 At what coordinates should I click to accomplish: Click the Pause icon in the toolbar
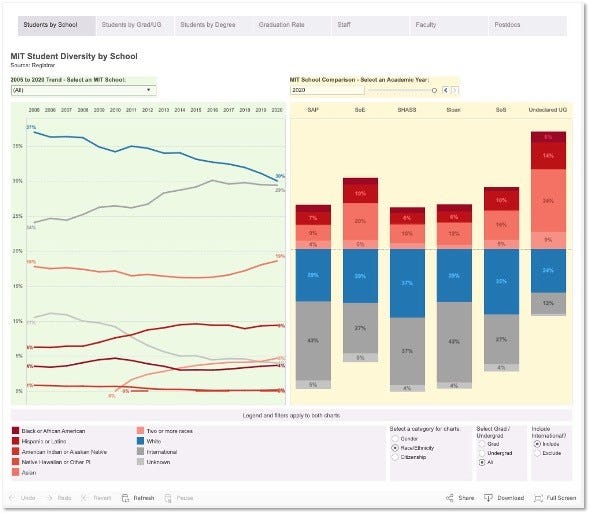click(x=168, y=498)
